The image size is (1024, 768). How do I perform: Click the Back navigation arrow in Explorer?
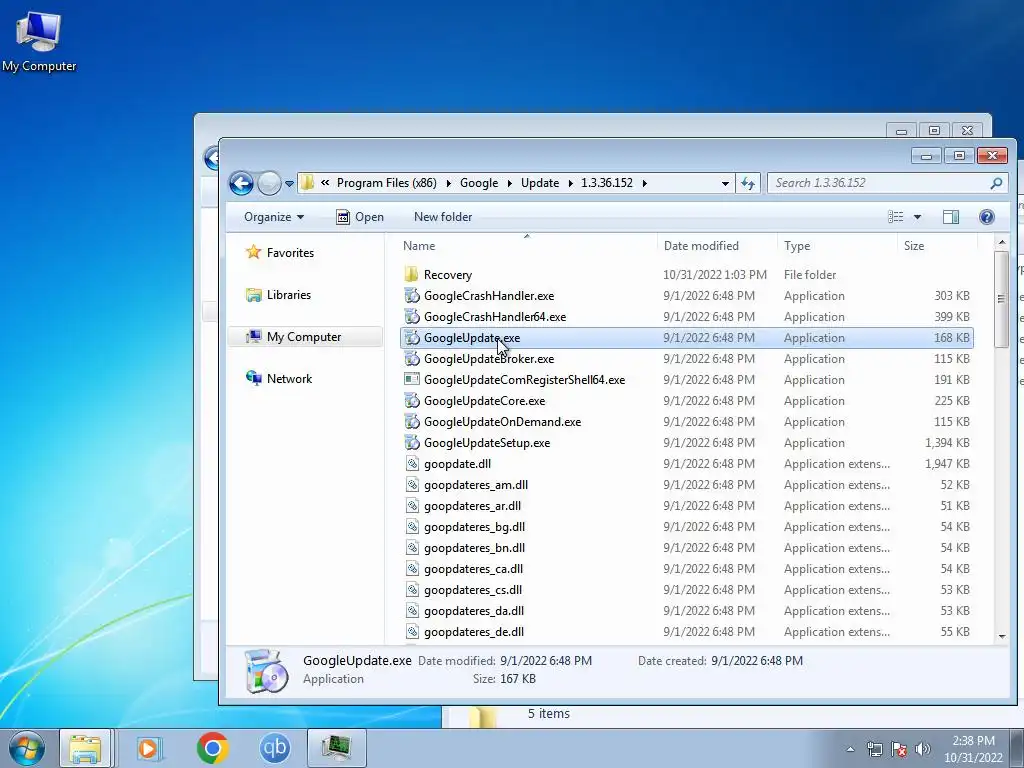pos(241,184)
